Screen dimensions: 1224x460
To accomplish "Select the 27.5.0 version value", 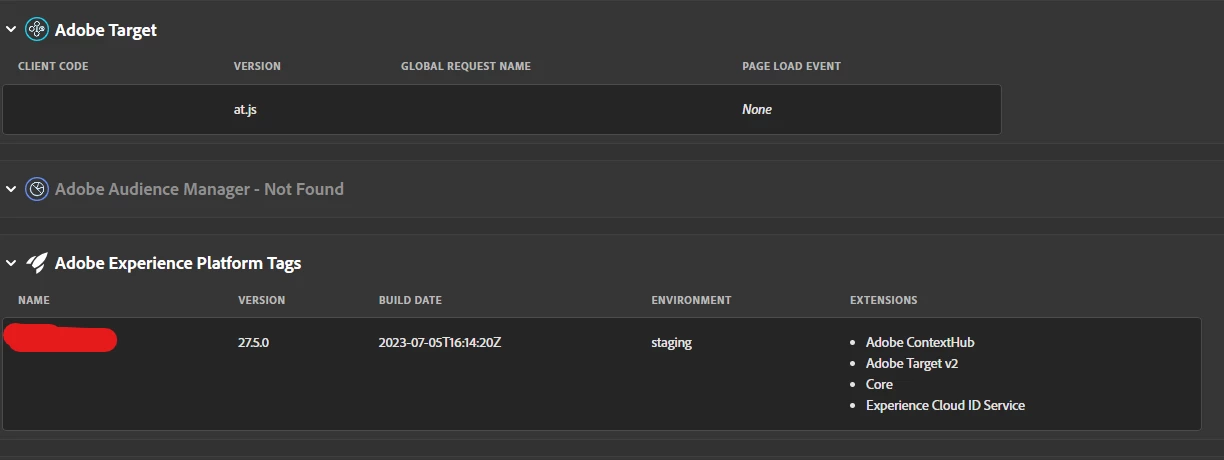I will pyautogui.click(x=254, y=342).
